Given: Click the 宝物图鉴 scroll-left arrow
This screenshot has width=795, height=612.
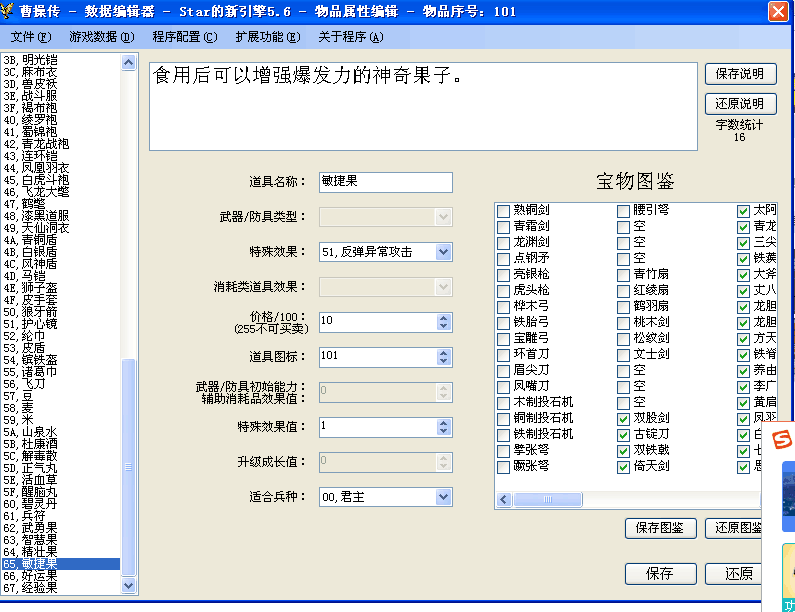Looking at the screenshot, I should [503, 499].
